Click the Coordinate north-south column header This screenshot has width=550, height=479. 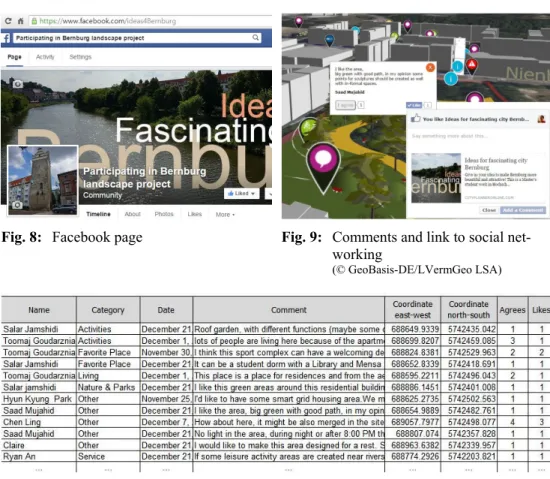[x=469, y=310]
